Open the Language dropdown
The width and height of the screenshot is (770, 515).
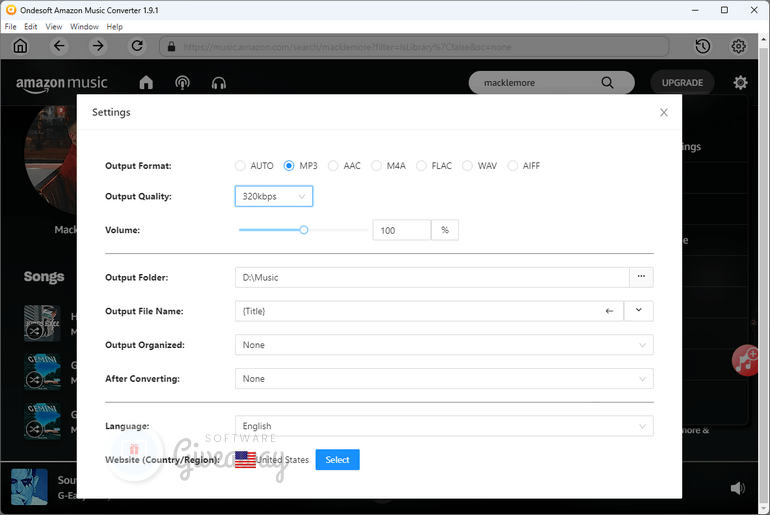click(x=444, y=426)
